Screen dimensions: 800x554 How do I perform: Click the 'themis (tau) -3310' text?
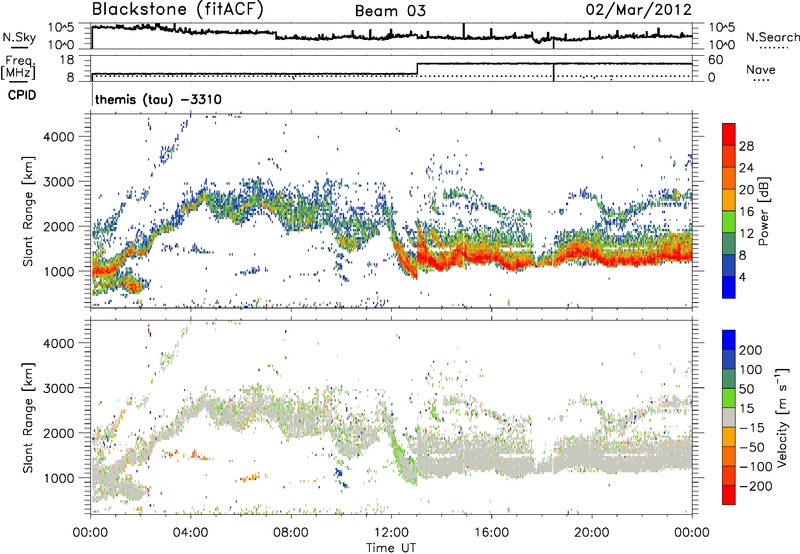pos(158,99)
